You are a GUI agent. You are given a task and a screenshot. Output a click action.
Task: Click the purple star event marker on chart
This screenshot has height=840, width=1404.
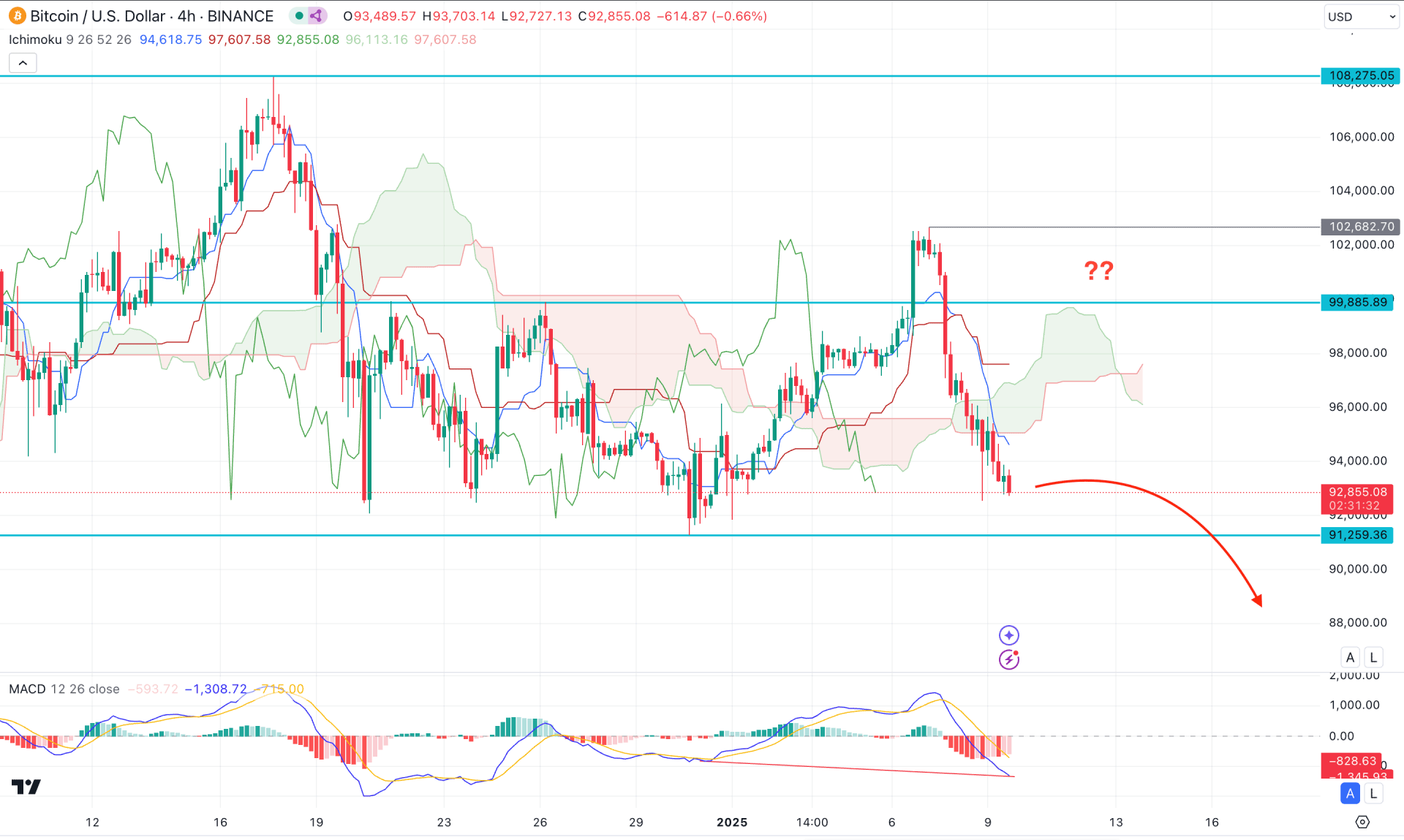[x=1009, y=635]
